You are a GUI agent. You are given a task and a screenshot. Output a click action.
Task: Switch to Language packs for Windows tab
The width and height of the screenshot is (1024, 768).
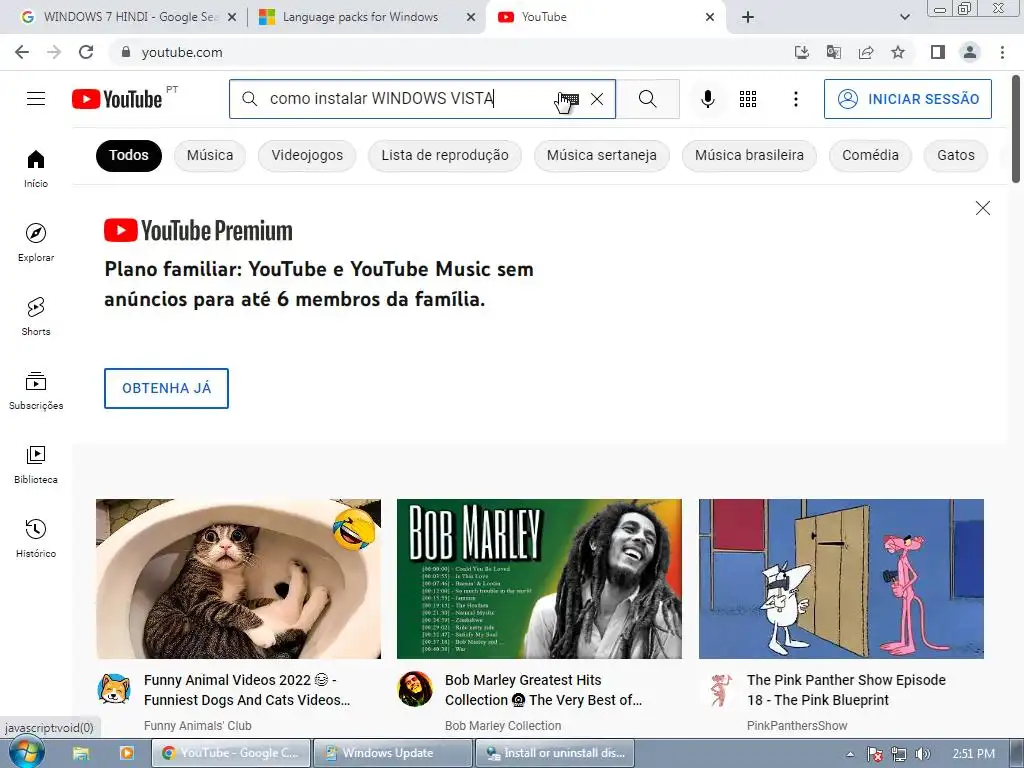359,17
